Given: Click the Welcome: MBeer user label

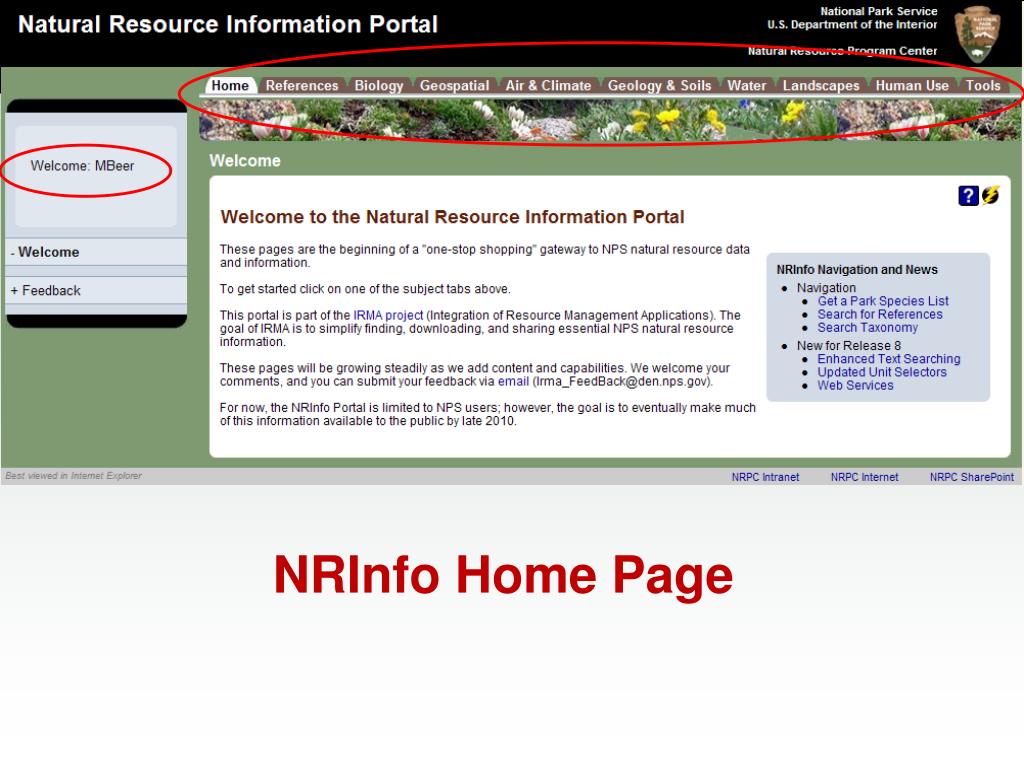Looking at the screenshot, I should (x=82, y=166).
